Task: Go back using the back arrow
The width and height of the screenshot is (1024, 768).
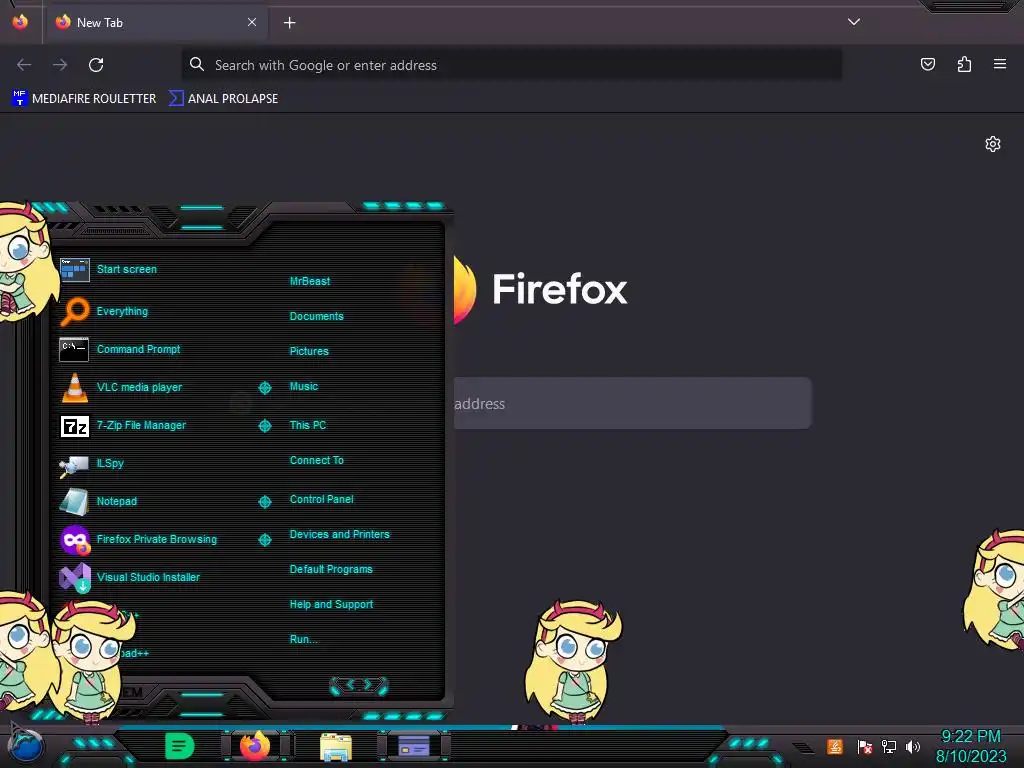Action: tap(24, 65)
